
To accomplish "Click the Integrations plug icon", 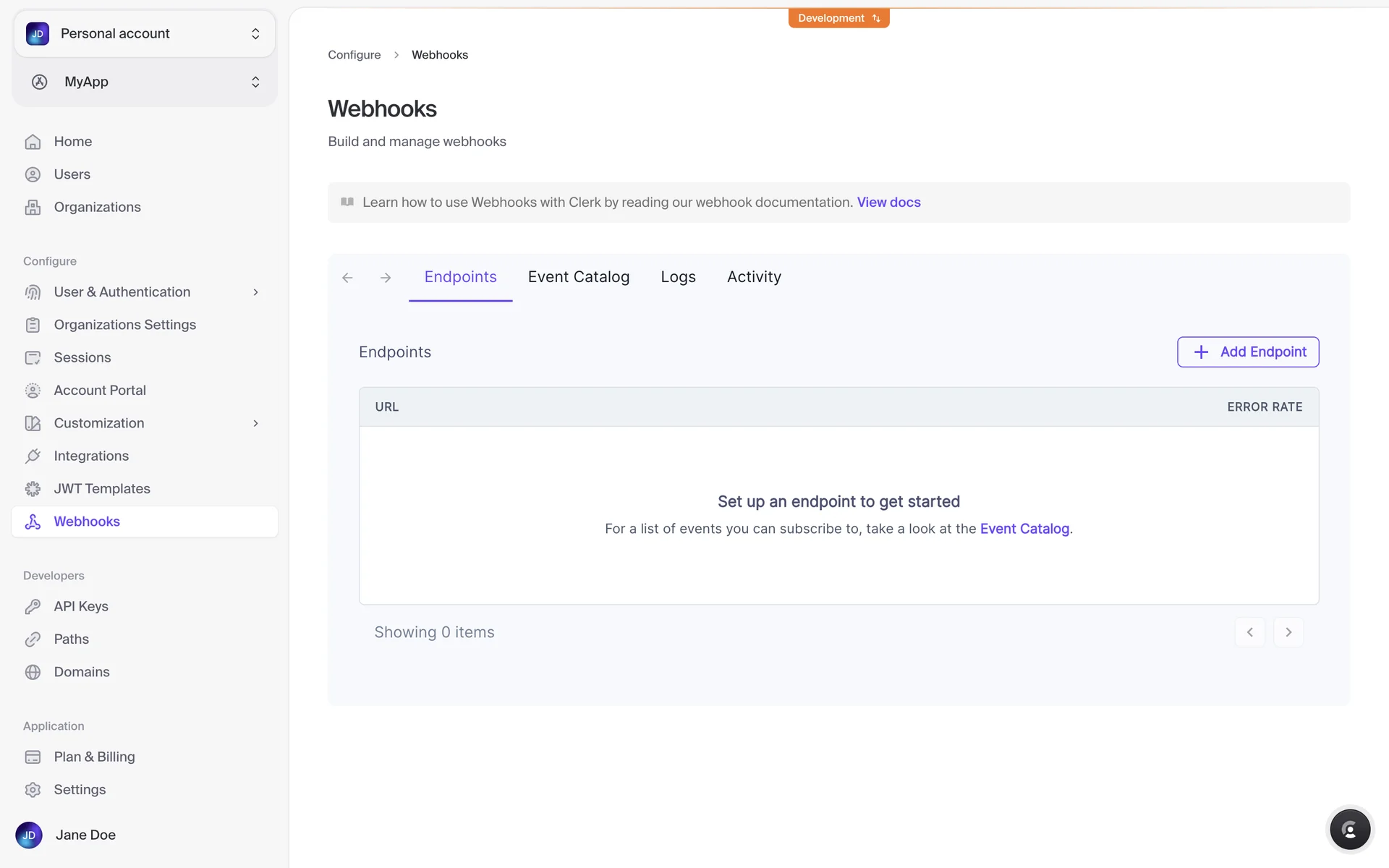I will tap(33, 456).
